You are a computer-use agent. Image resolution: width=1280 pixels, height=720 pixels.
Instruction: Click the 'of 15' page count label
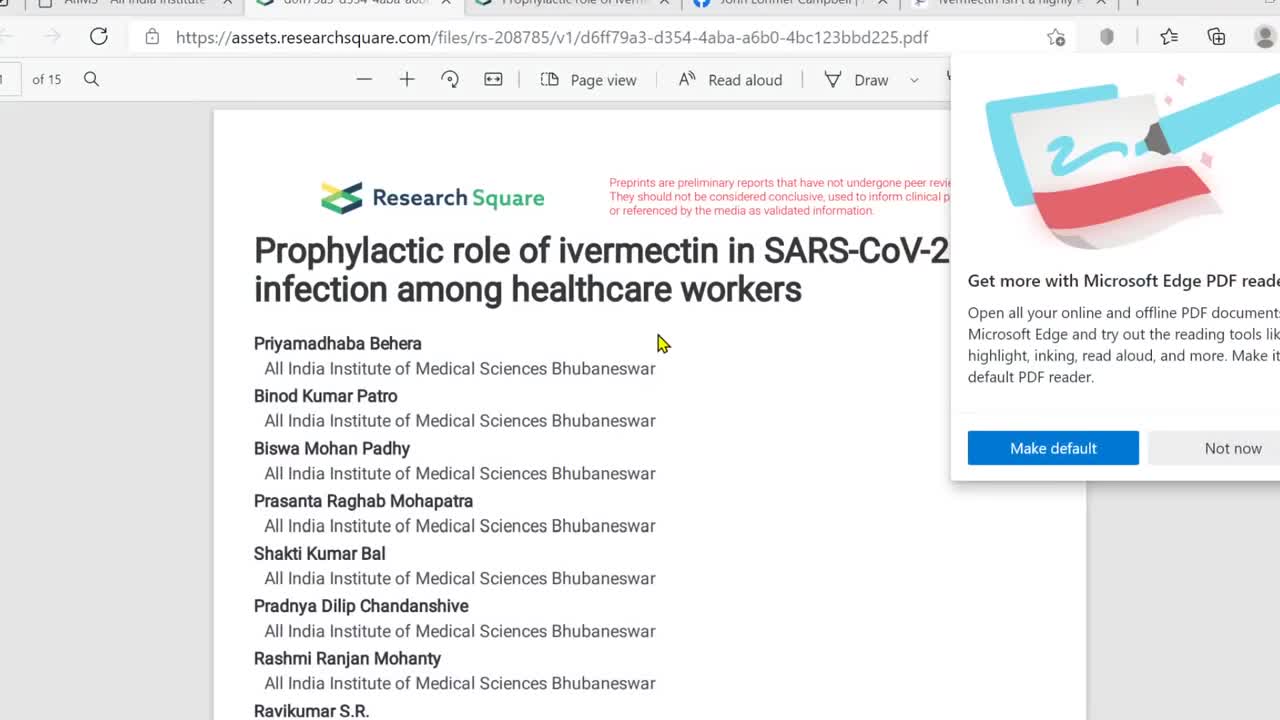click(46, 79)
